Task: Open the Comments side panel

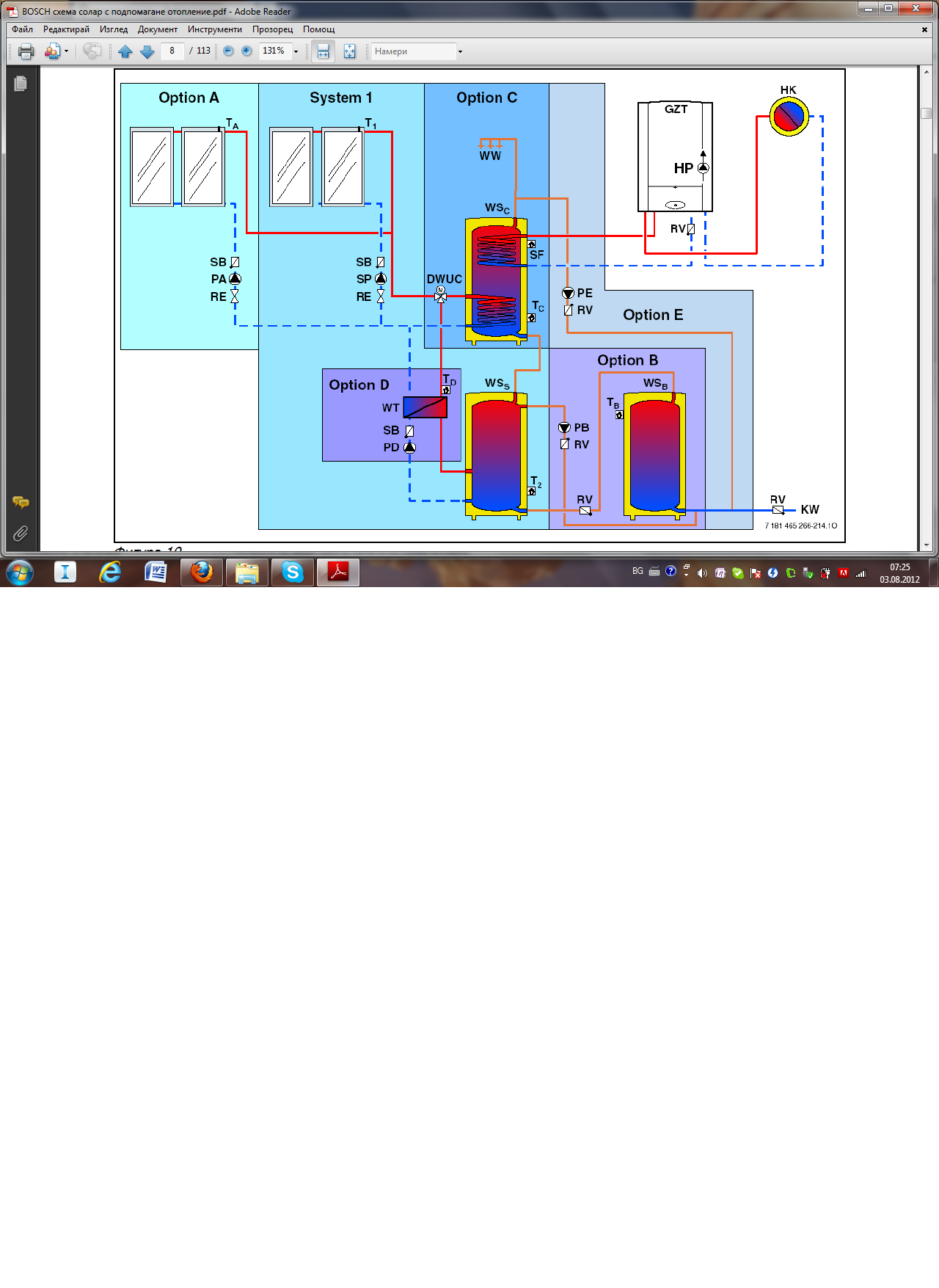Action: click(21, 503)
